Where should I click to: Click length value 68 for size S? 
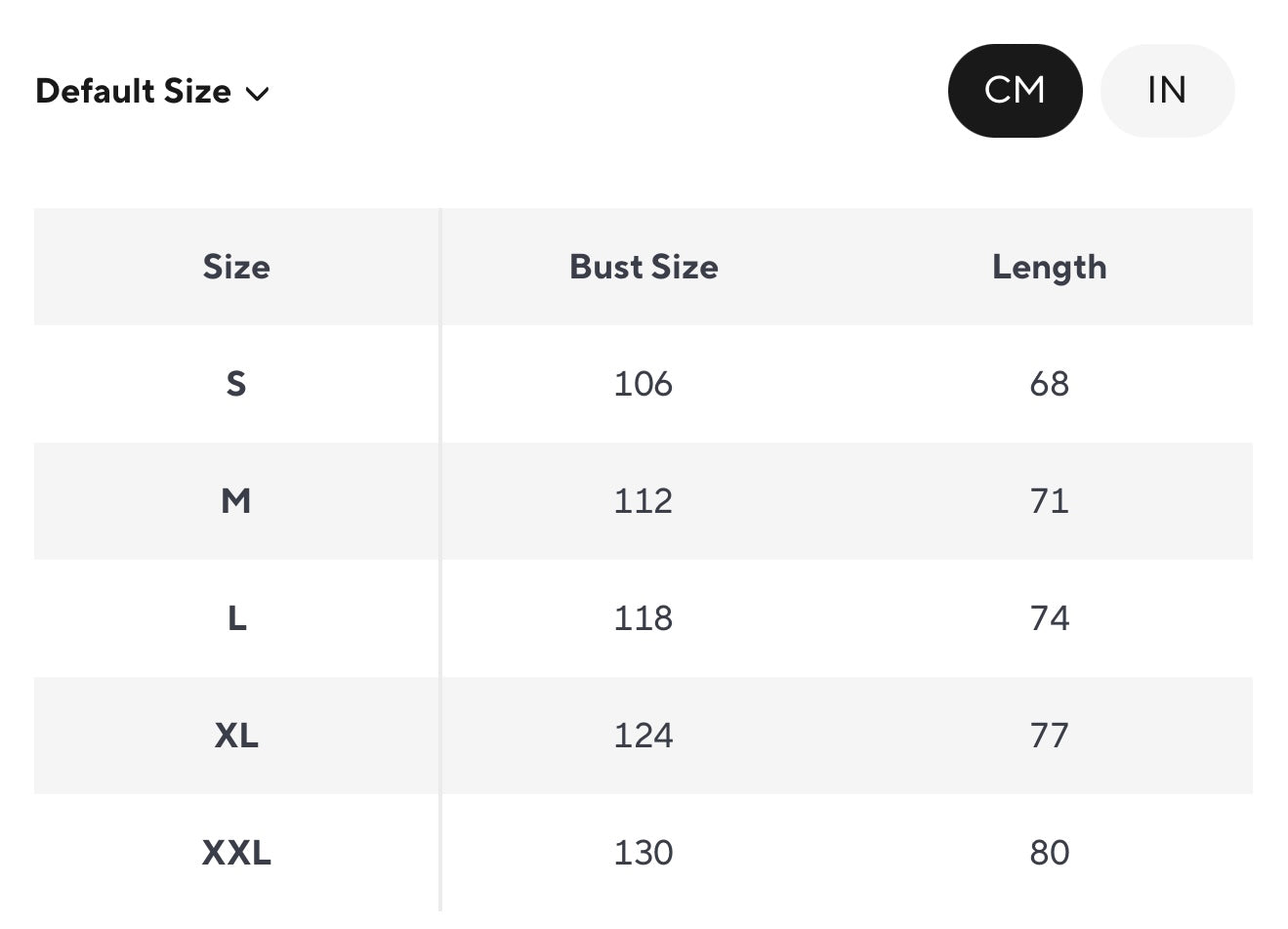click(x=1049, y=384)
